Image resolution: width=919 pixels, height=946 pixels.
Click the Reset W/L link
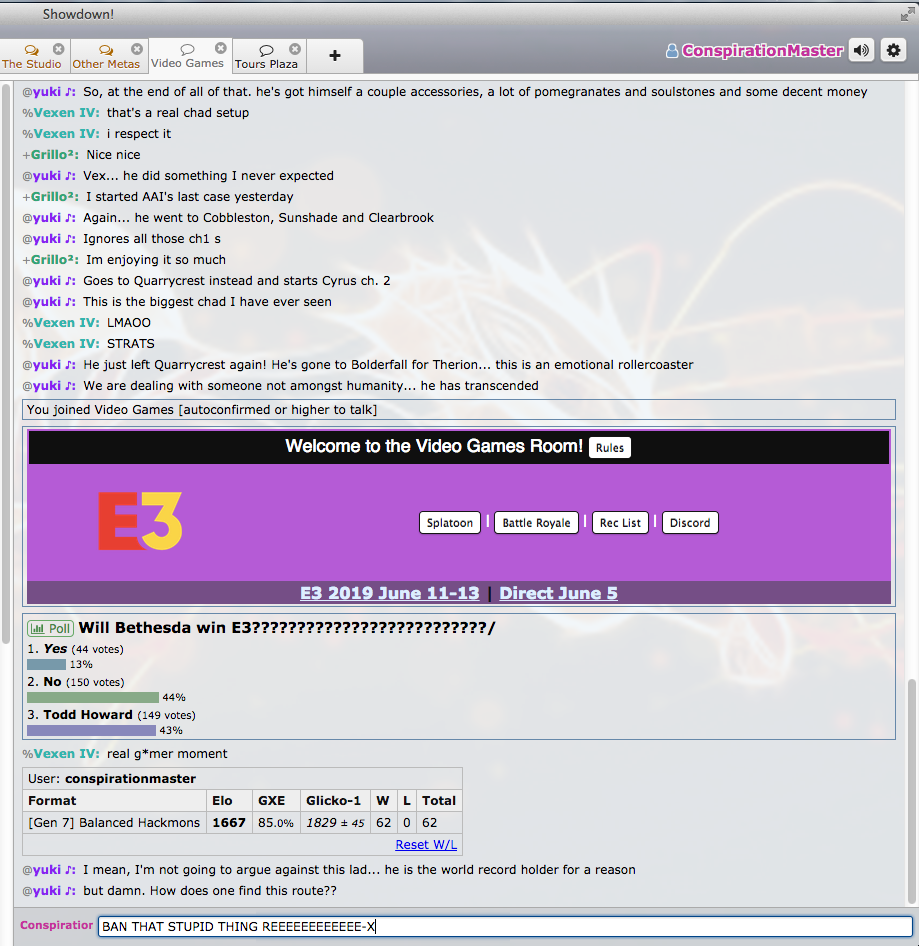[x=426, y=845]
